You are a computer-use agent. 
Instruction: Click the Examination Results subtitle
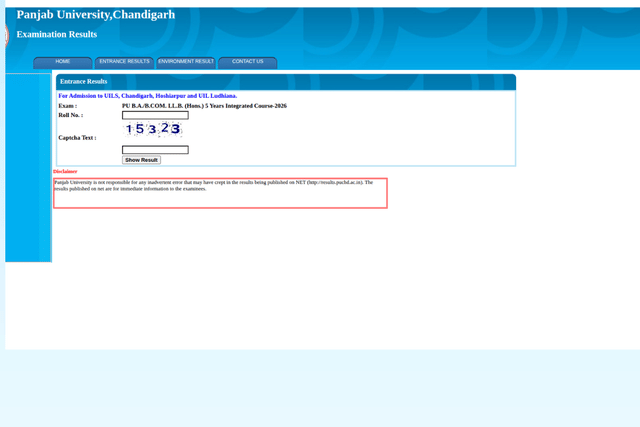[57, 34]
